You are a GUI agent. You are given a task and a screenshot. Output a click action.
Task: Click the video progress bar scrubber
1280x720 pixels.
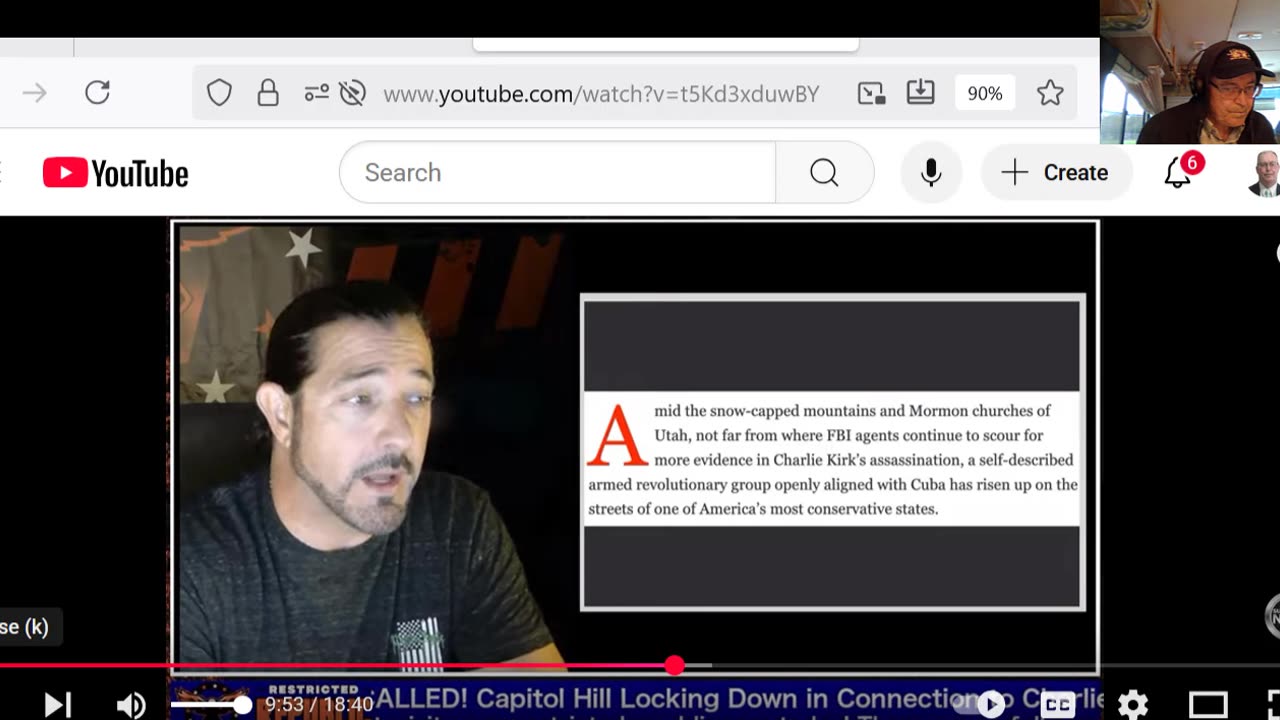[x=675, y=665]
